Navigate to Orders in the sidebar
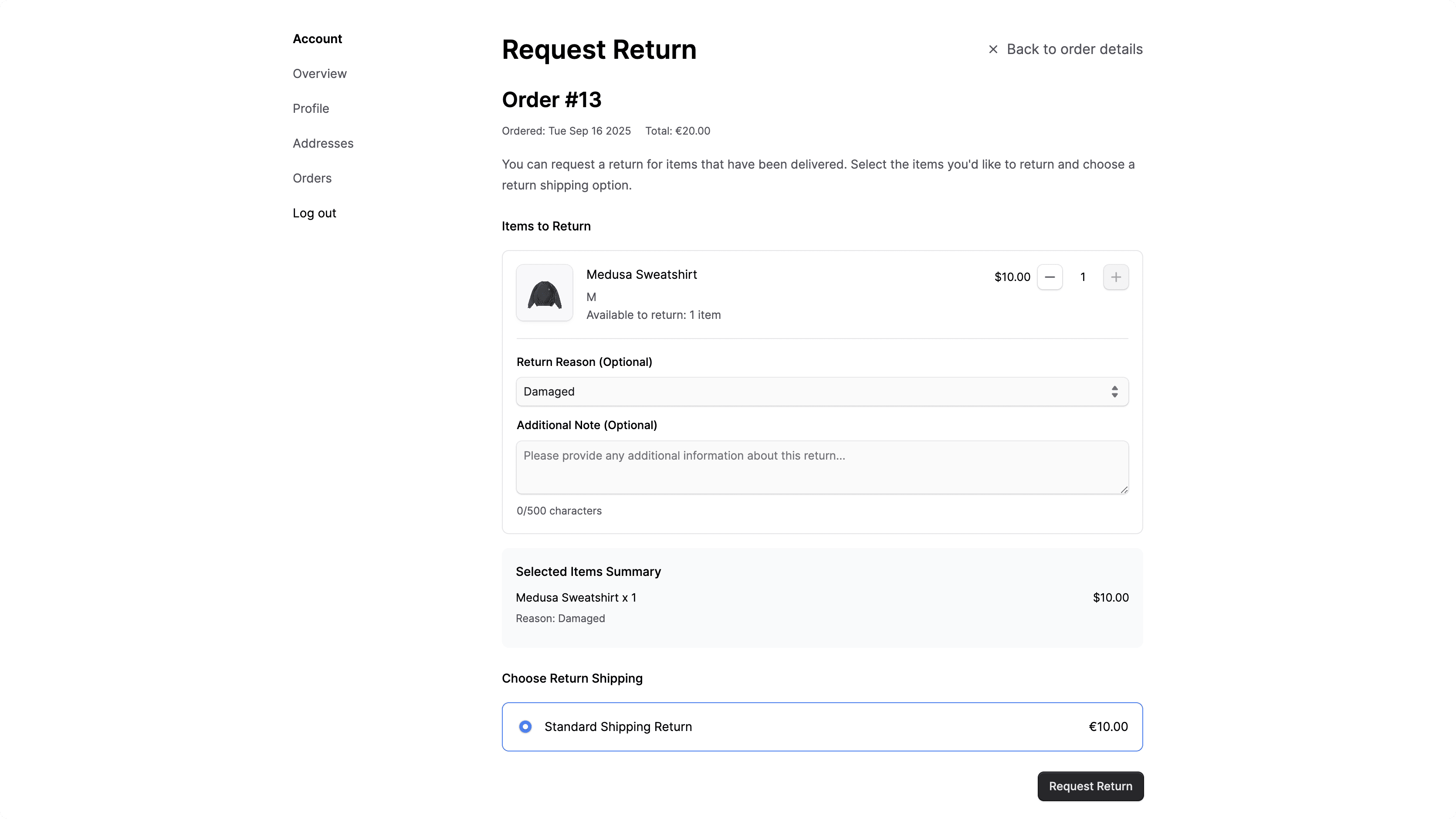1456x819 pixels. 312,178
